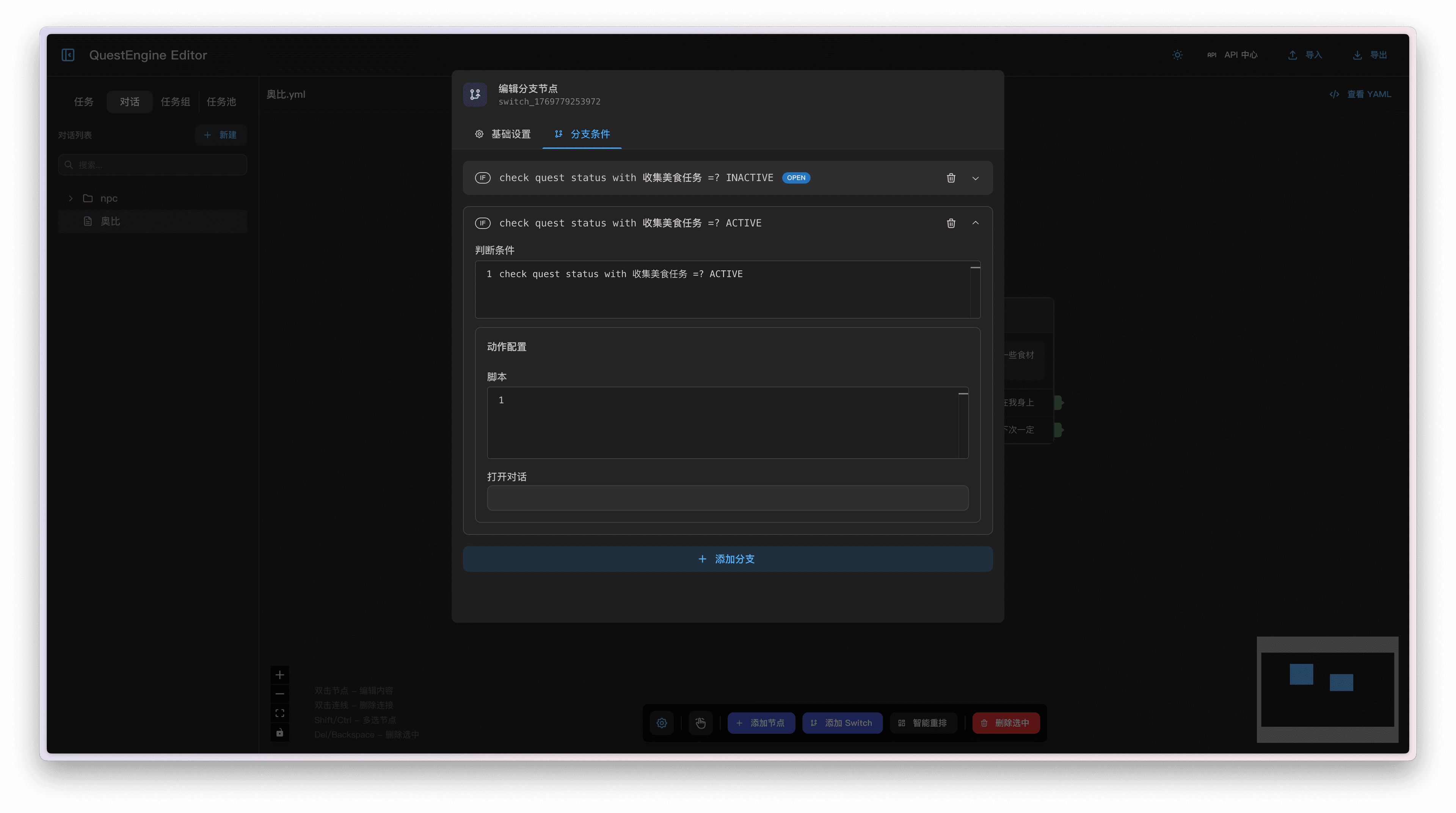Collapse the sidebar with the panel icon

[x=68, y=55]
